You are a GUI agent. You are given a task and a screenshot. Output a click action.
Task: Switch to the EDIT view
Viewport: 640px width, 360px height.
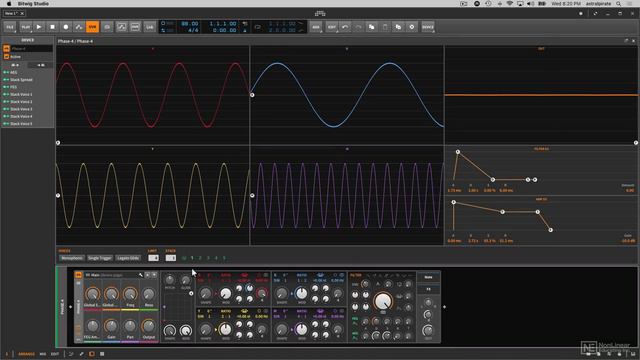tap(55, 354)
